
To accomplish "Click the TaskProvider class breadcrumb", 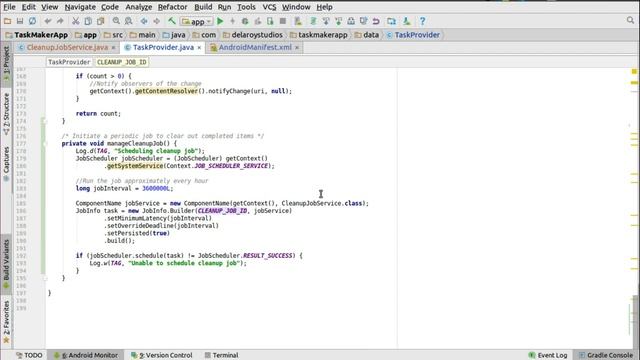I will (x=413, y=35).
